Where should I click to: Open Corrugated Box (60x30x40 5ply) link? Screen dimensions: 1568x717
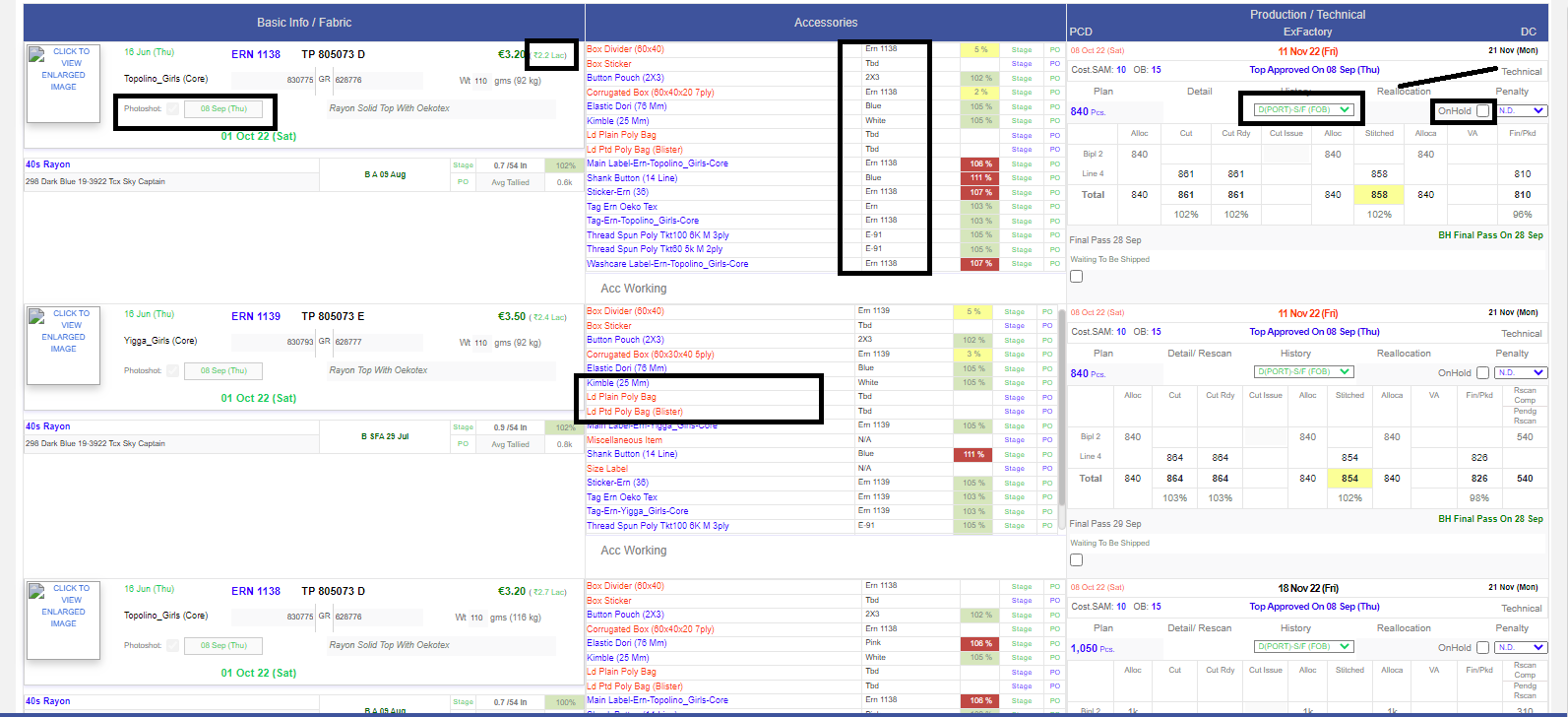(x=651, y=355)
